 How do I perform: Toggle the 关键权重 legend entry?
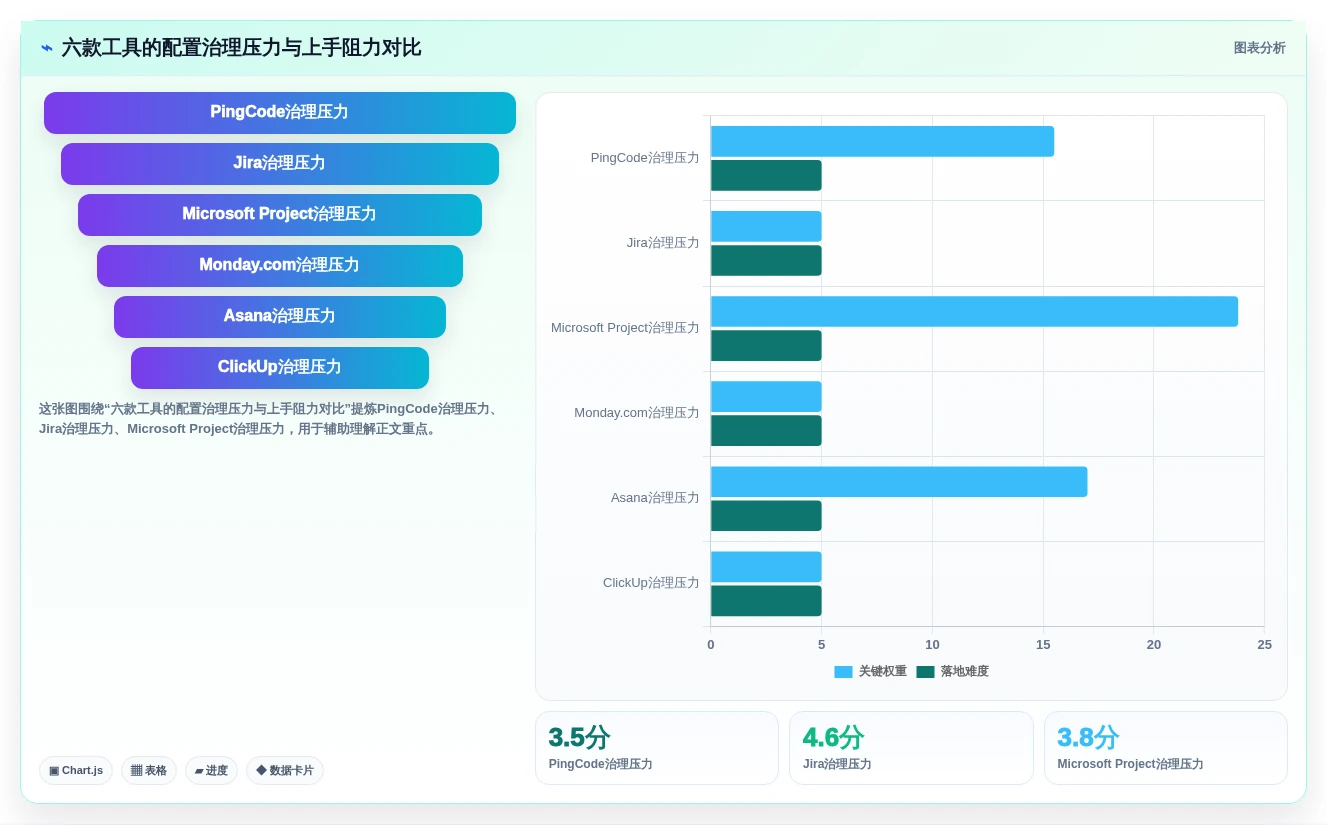(x=870, y=672)
